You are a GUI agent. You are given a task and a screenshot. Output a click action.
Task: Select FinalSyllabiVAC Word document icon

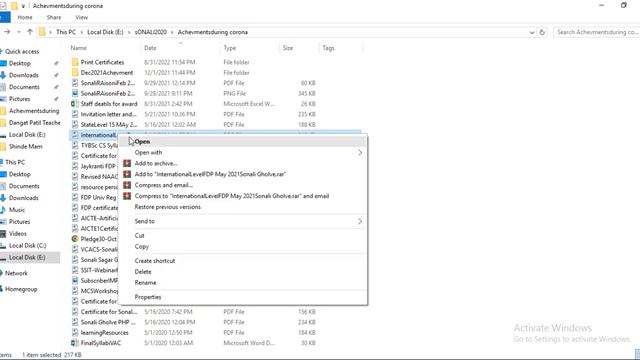[x=75, y=343]
